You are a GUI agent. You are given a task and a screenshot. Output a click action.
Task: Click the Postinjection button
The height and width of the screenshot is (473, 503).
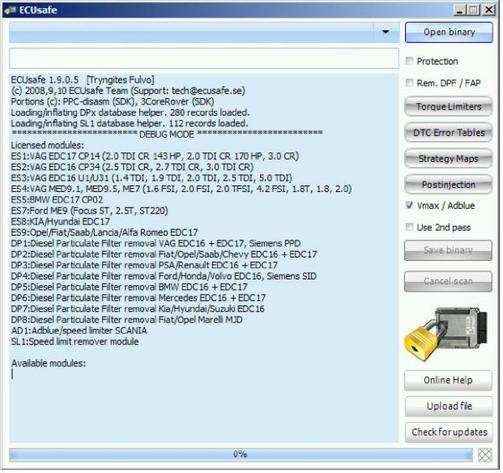pos(448,184)
